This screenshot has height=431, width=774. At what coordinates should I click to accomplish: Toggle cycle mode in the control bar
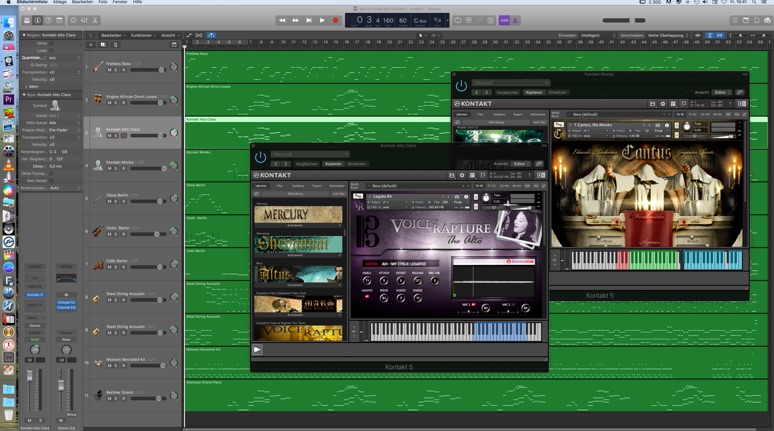click(x=458, y=20)
